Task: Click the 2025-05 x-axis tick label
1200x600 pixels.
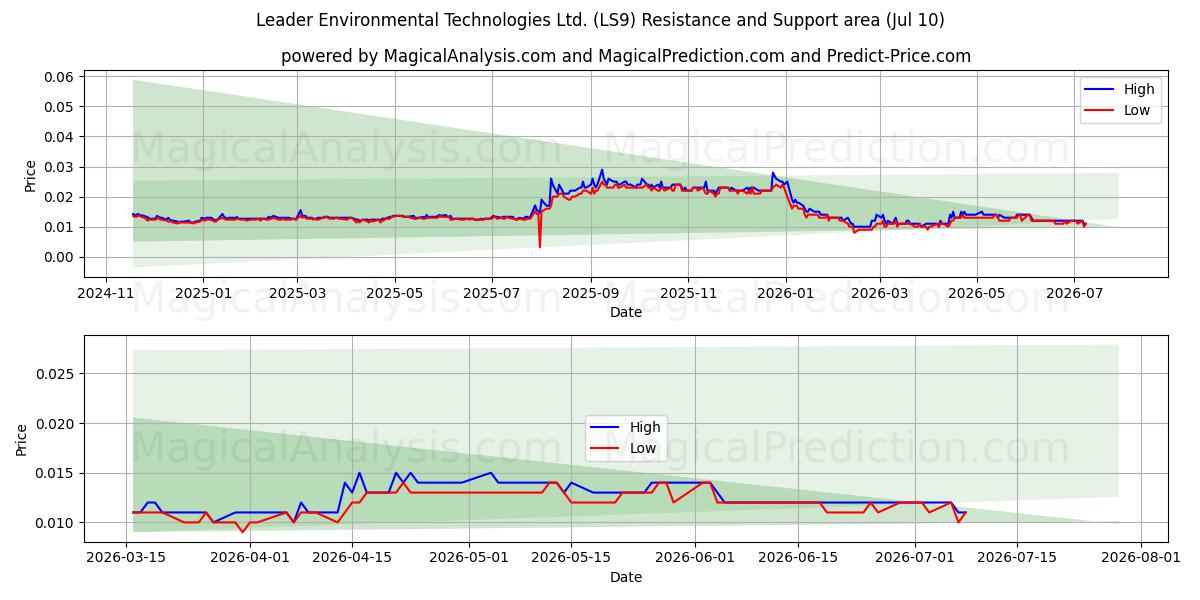Action: 395,294
